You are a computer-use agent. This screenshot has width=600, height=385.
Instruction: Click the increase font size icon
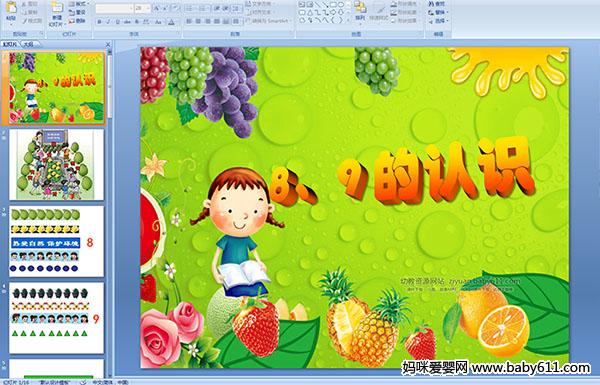pos(157,8)
